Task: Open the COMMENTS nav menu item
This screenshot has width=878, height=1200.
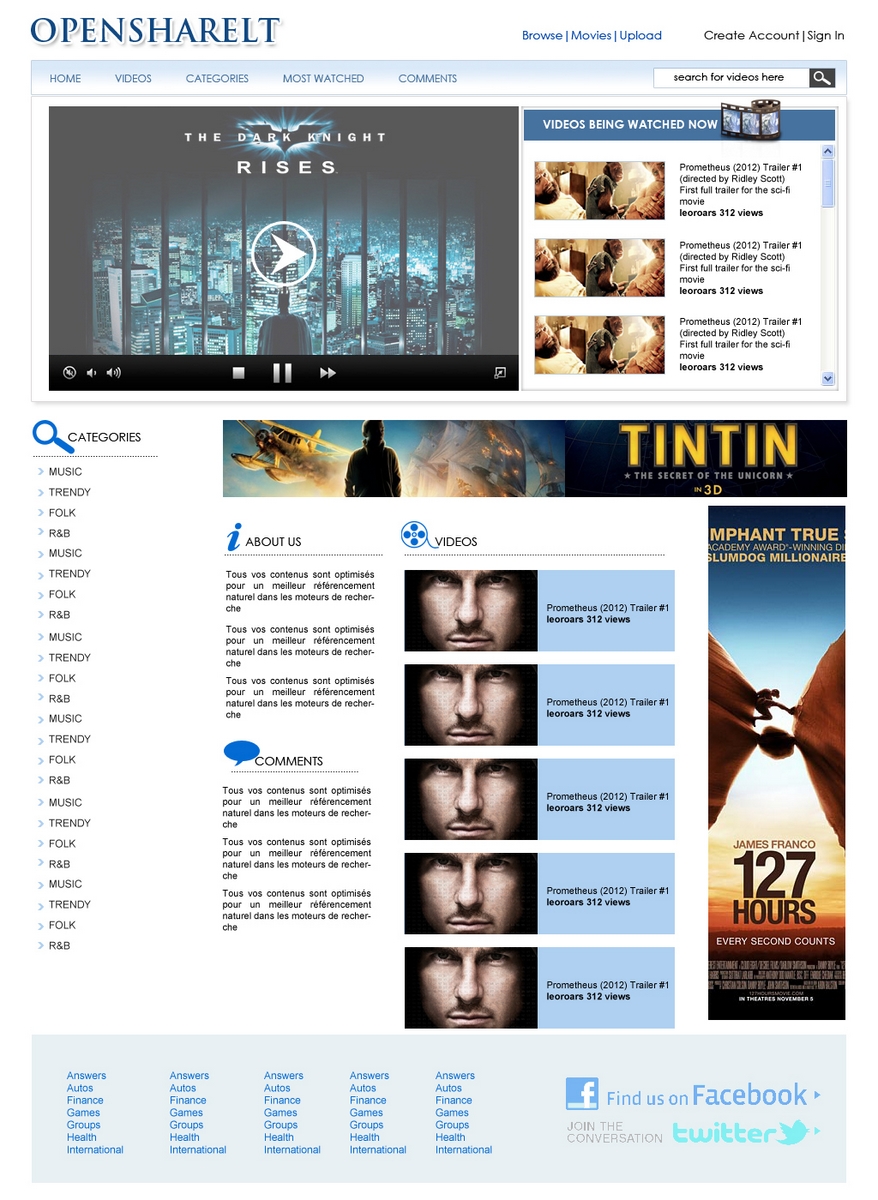Action: pyautogui.click(x=428, y=78)
